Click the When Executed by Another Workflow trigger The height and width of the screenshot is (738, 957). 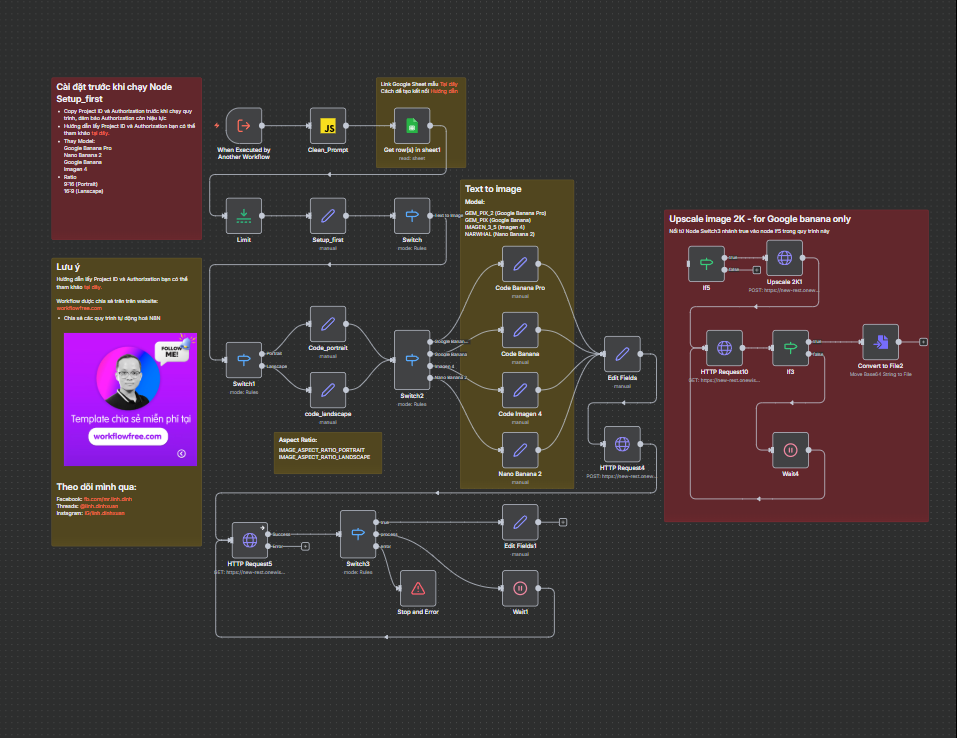pos(244,126)
